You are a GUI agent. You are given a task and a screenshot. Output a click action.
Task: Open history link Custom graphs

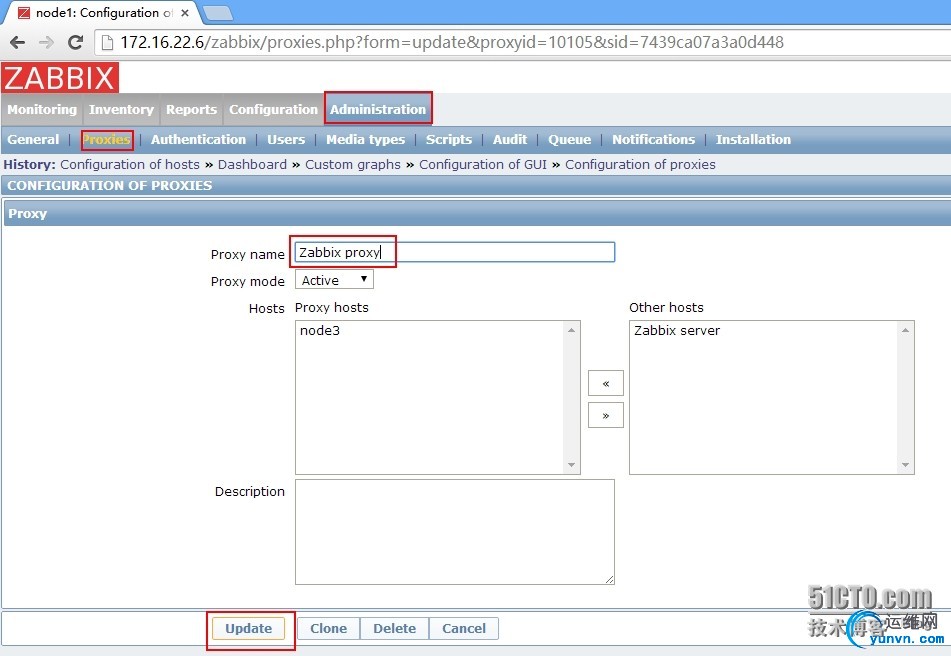tap(353, 164)
